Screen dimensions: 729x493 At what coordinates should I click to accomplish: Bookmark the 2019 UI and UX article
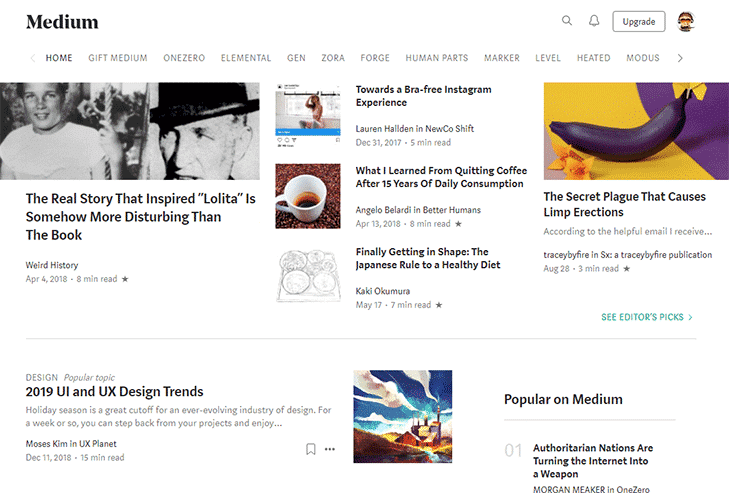pyautogui.click(x=311, y=449)
